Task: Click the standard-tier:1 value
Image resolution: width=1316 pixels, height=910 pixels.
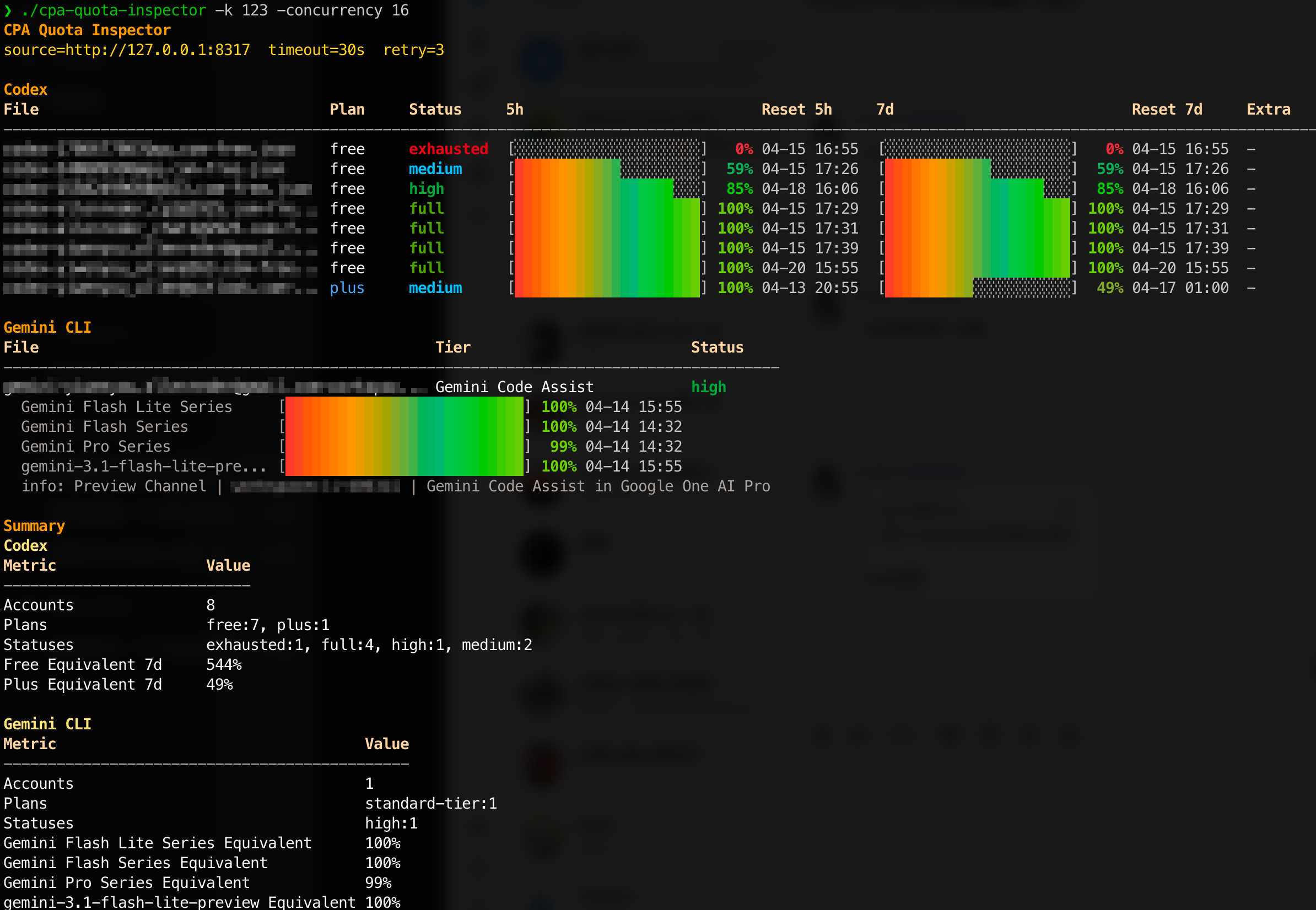Action: 431,803
